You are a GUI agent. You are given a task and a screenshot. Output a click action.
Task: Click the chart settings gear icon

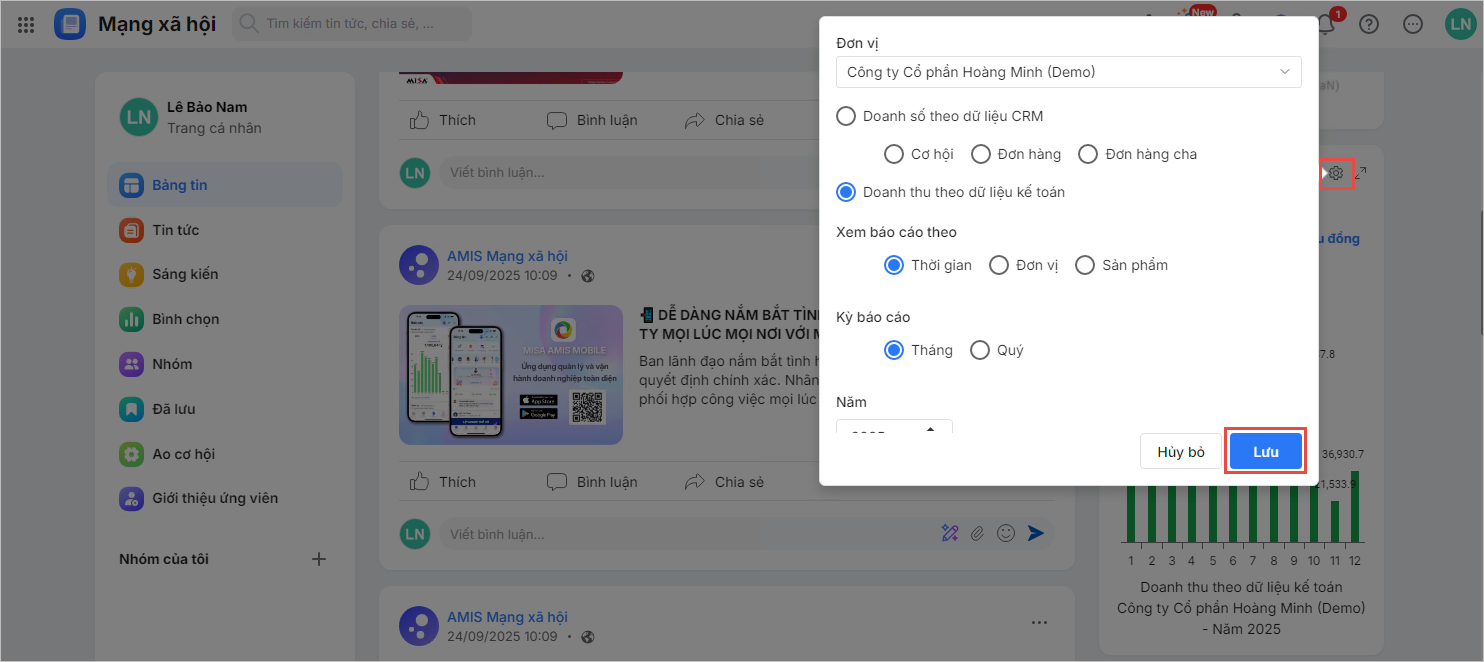[1336, 173]
